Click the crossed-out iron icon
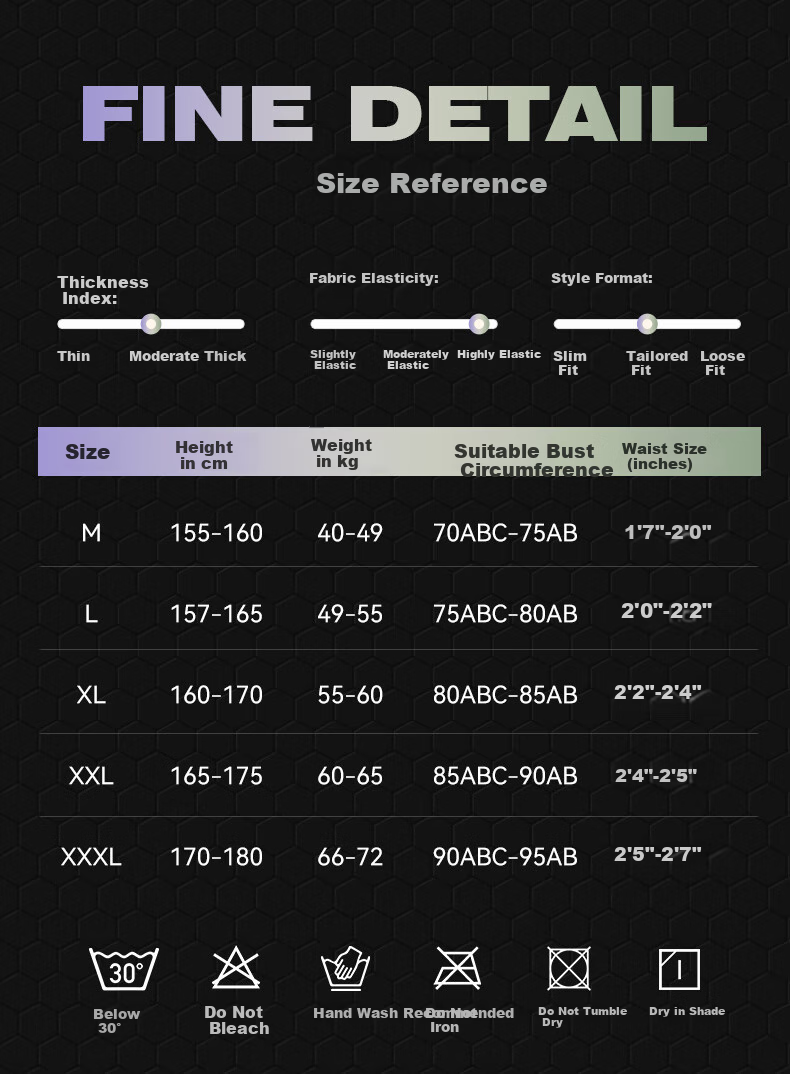790x1074 pixels. [x=457, y=969]
